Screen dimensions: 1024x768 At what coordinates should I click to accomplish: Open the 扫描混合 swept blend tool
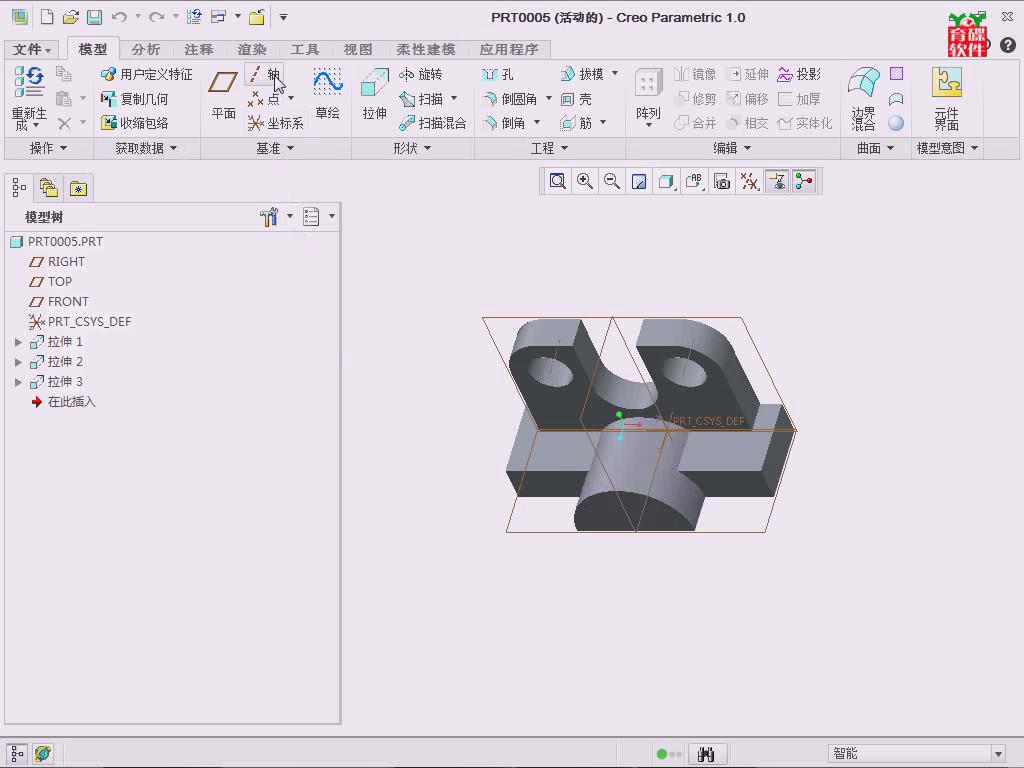(x=432, y=123)
